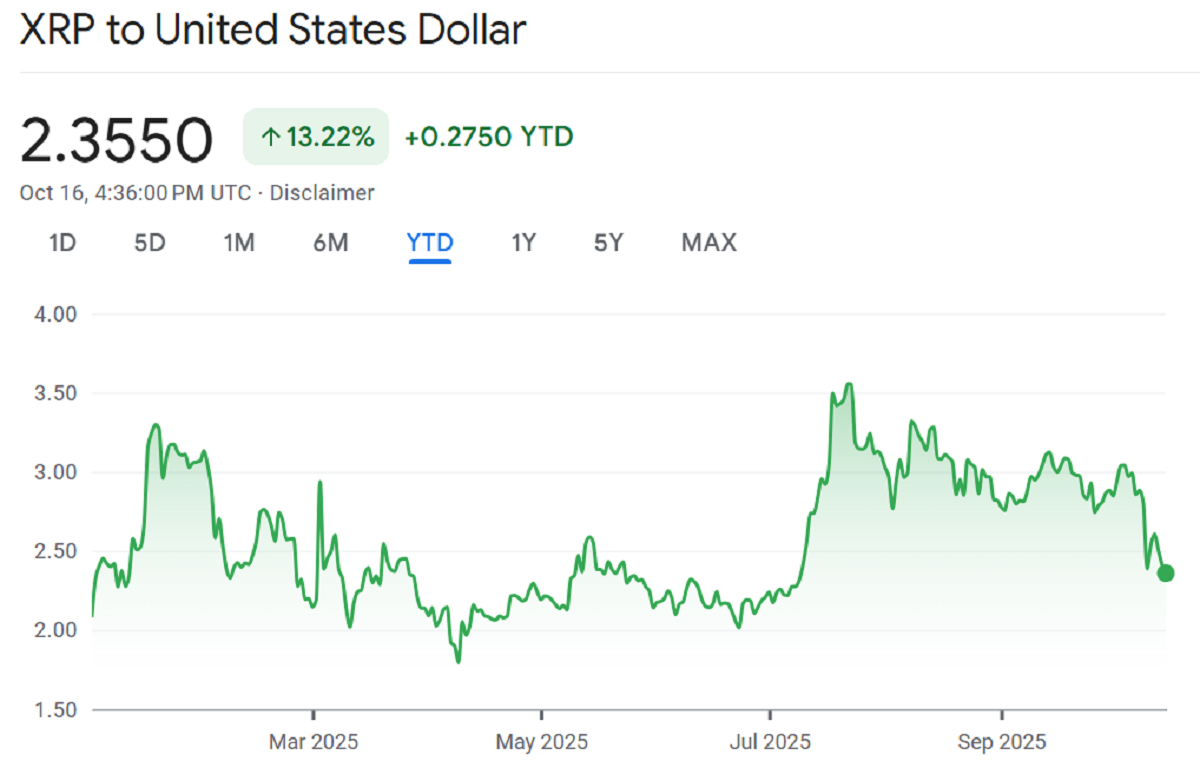Show the MAX price history
Image resolution: width=1200 pixels, height=768 pixels.
[x=708, y=242]
